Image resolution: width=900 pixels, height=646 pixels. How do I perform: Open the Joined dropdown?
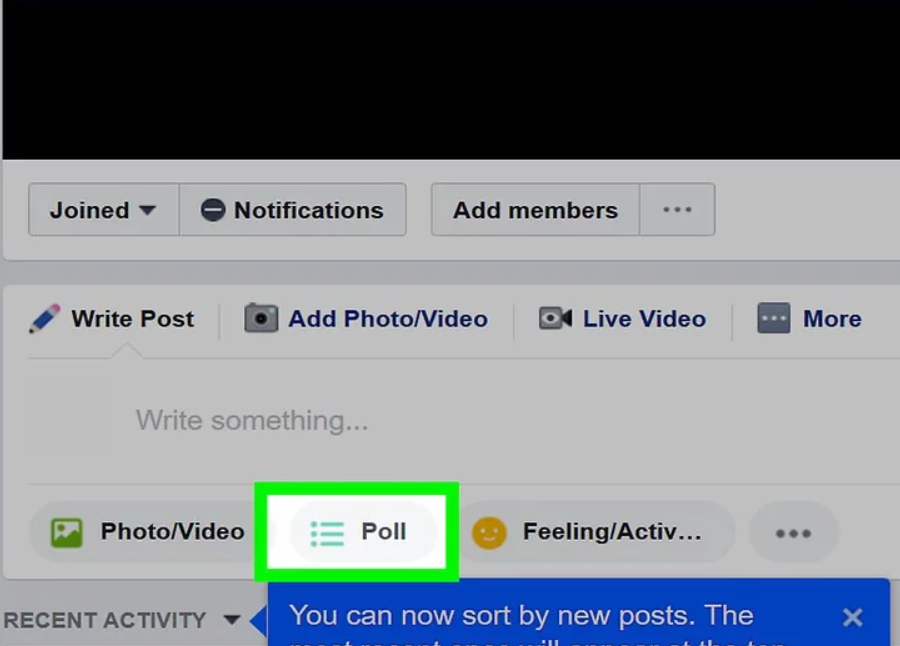tap(104, 210)
